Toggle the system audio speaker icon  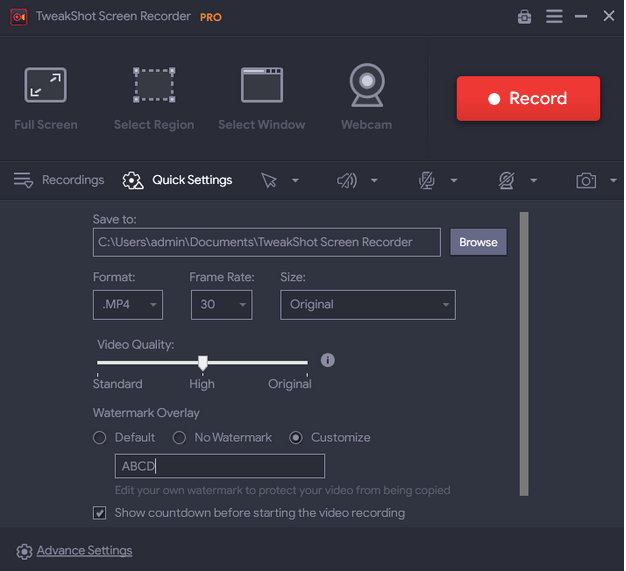coord(347,180)
